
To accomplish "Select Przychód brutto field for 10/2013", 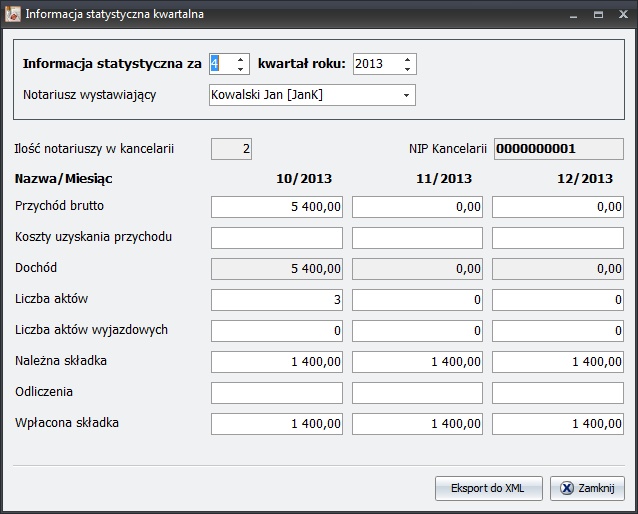I will click(x=277, y=207).
